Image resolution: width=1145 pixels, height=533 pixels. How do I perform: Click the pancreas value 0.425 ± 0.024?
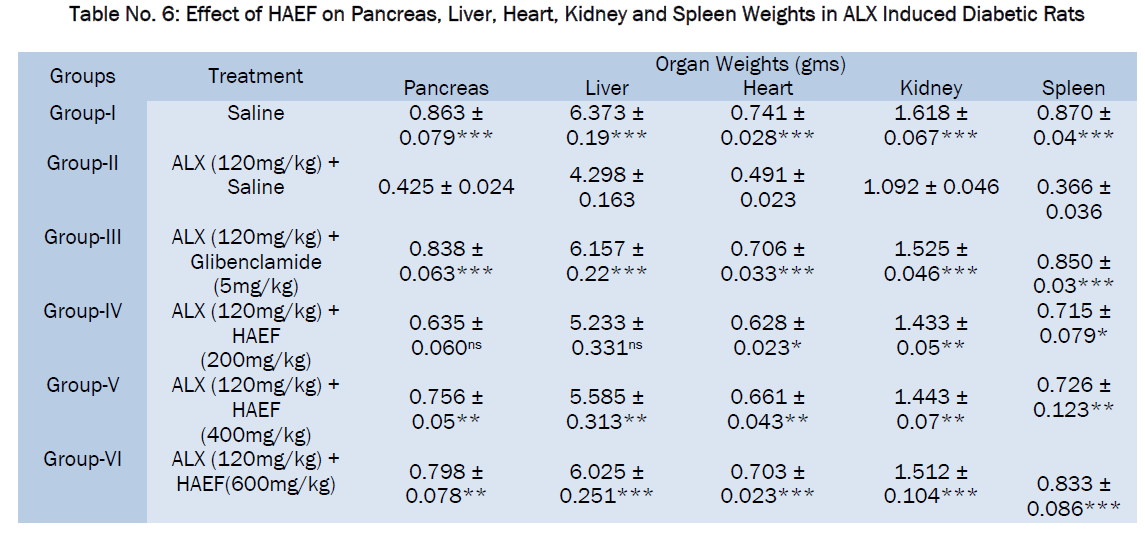click(x=446, y=187)
